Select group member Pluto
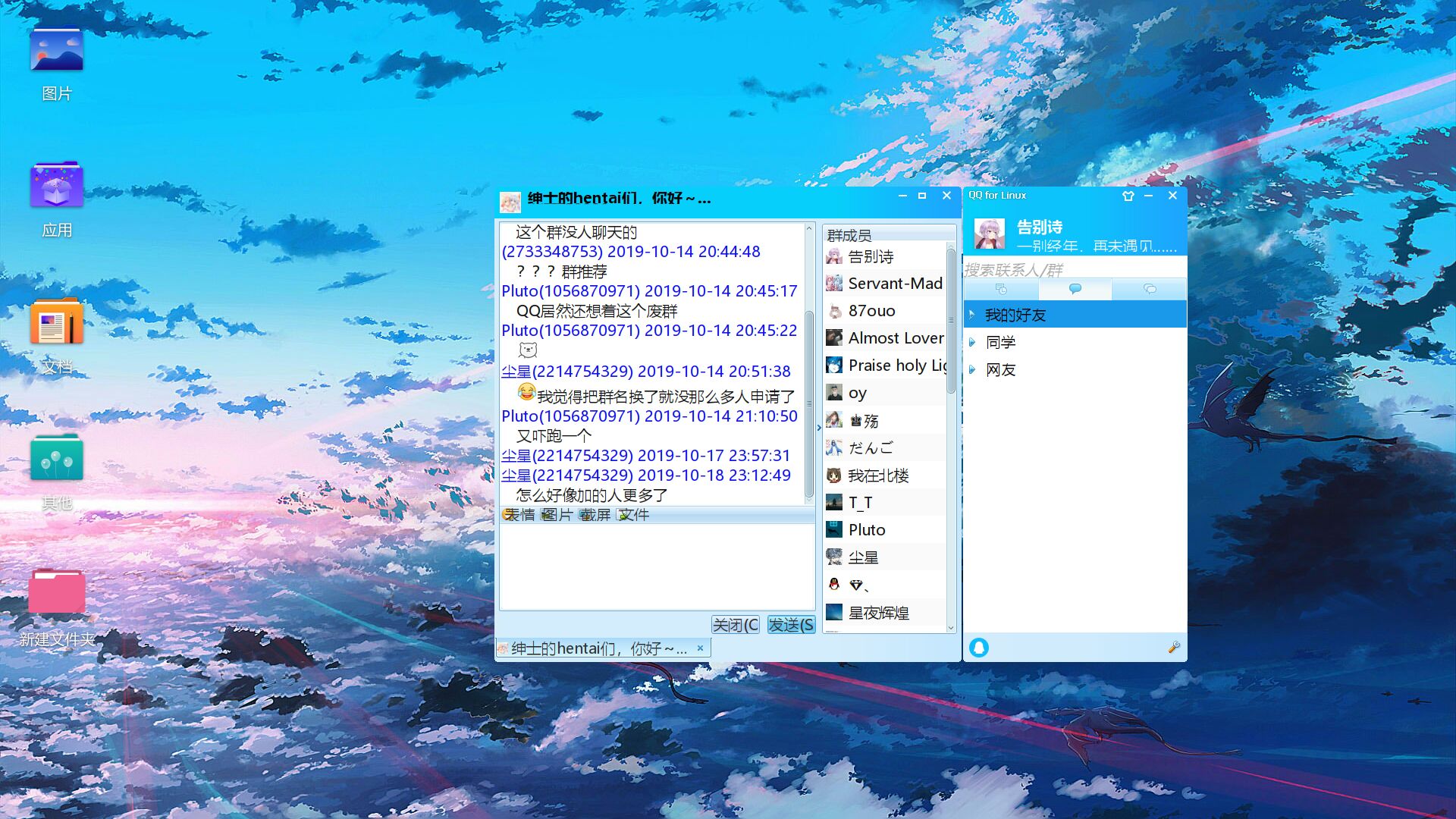The image size is (1456, 819). tap(885, 530)
